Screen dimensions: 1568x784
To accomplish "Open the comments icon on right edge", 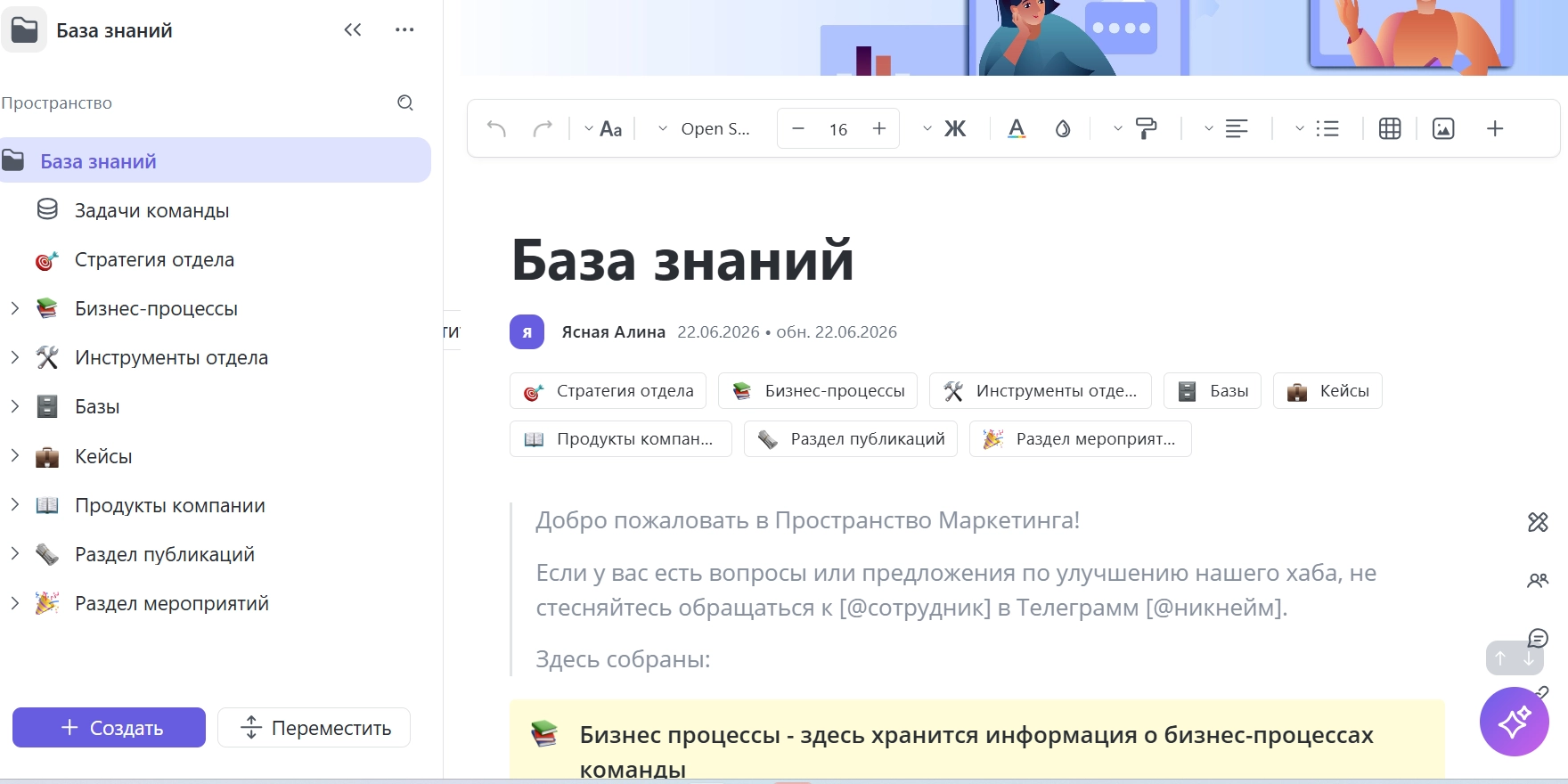I will tap(1538, 638).
